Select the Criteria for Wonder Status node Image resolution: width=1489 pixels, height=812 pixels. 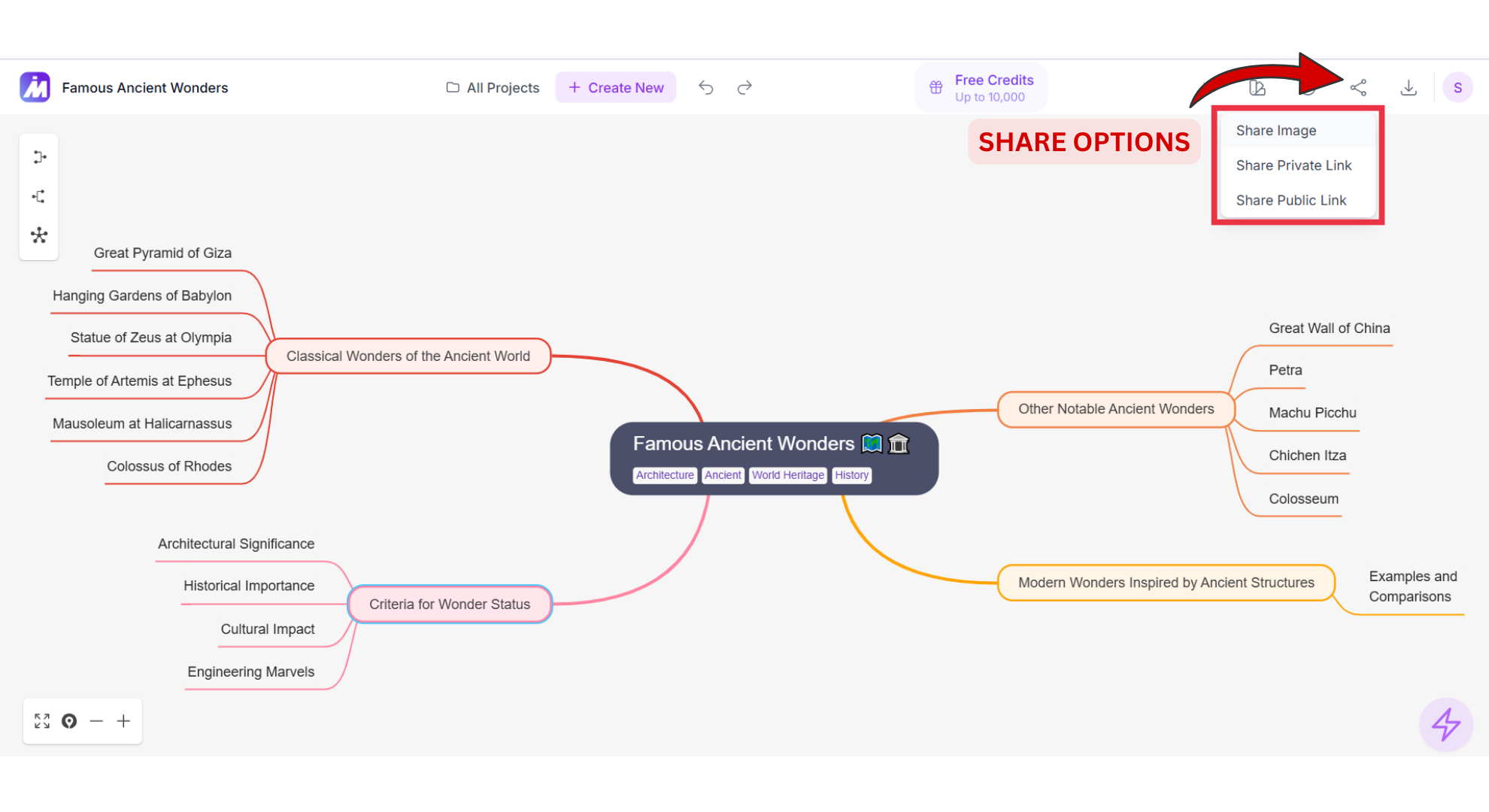pyautogui.click(x=450, y=604)
